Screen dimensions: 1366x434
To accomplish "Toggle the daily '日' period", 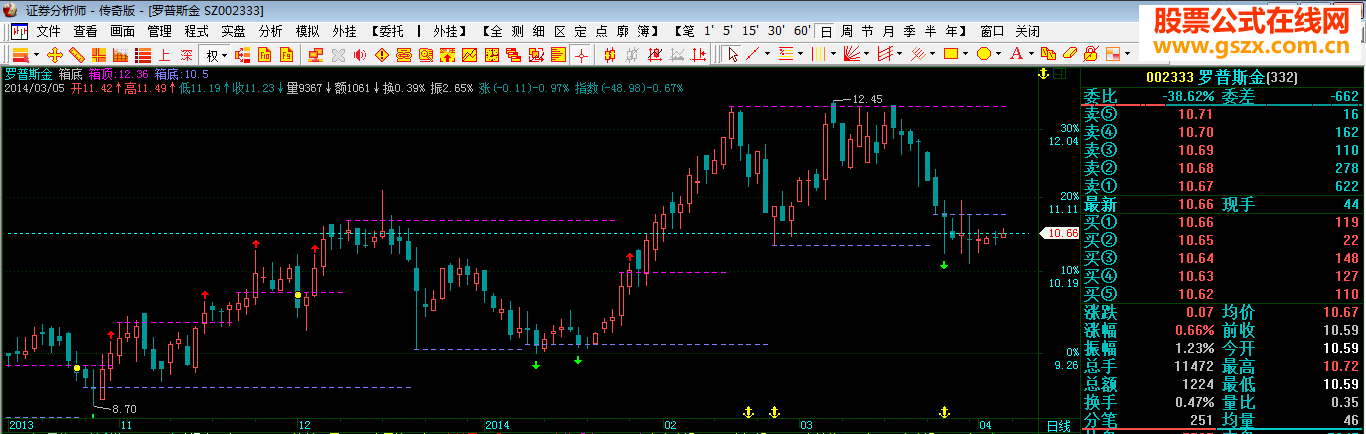I will pyautogui.click(x=826, y=31).
